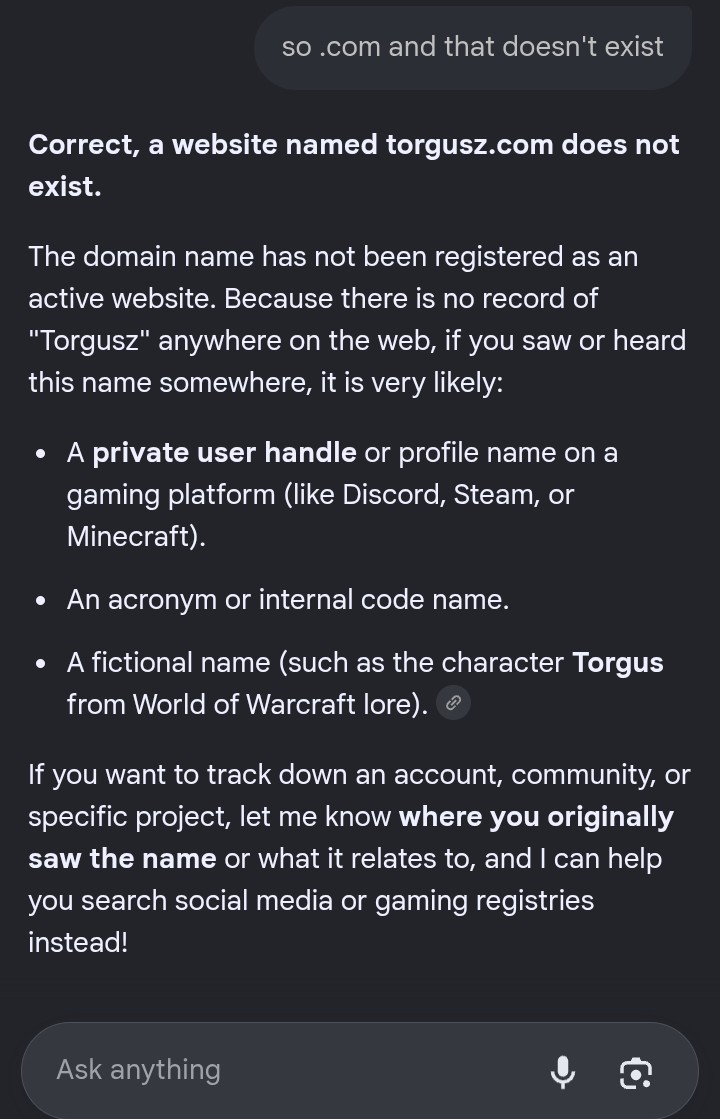This screenshot has width=720, height=1119.
Task: Click the torgusz.com text in the heading
Action: 470,145
